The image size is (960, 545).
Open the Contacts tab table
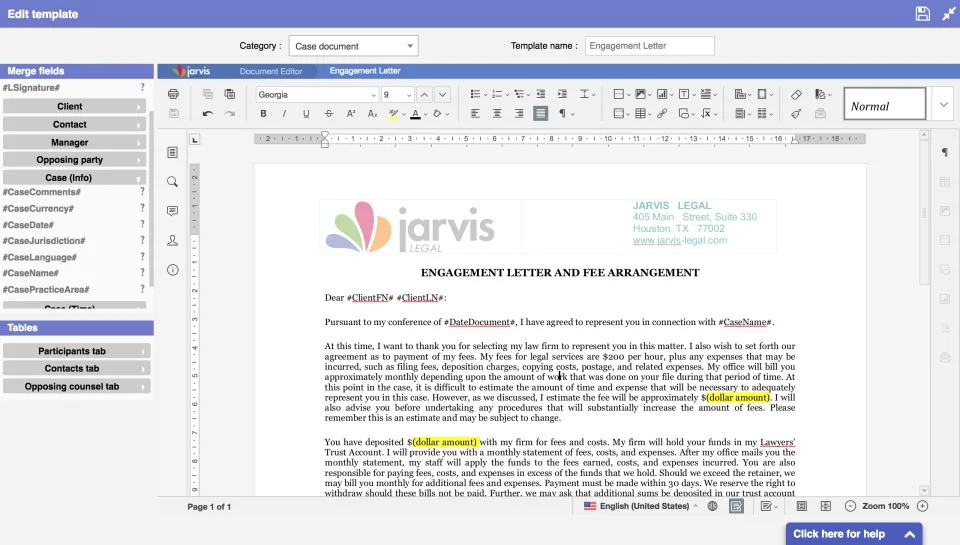[77, 369]
